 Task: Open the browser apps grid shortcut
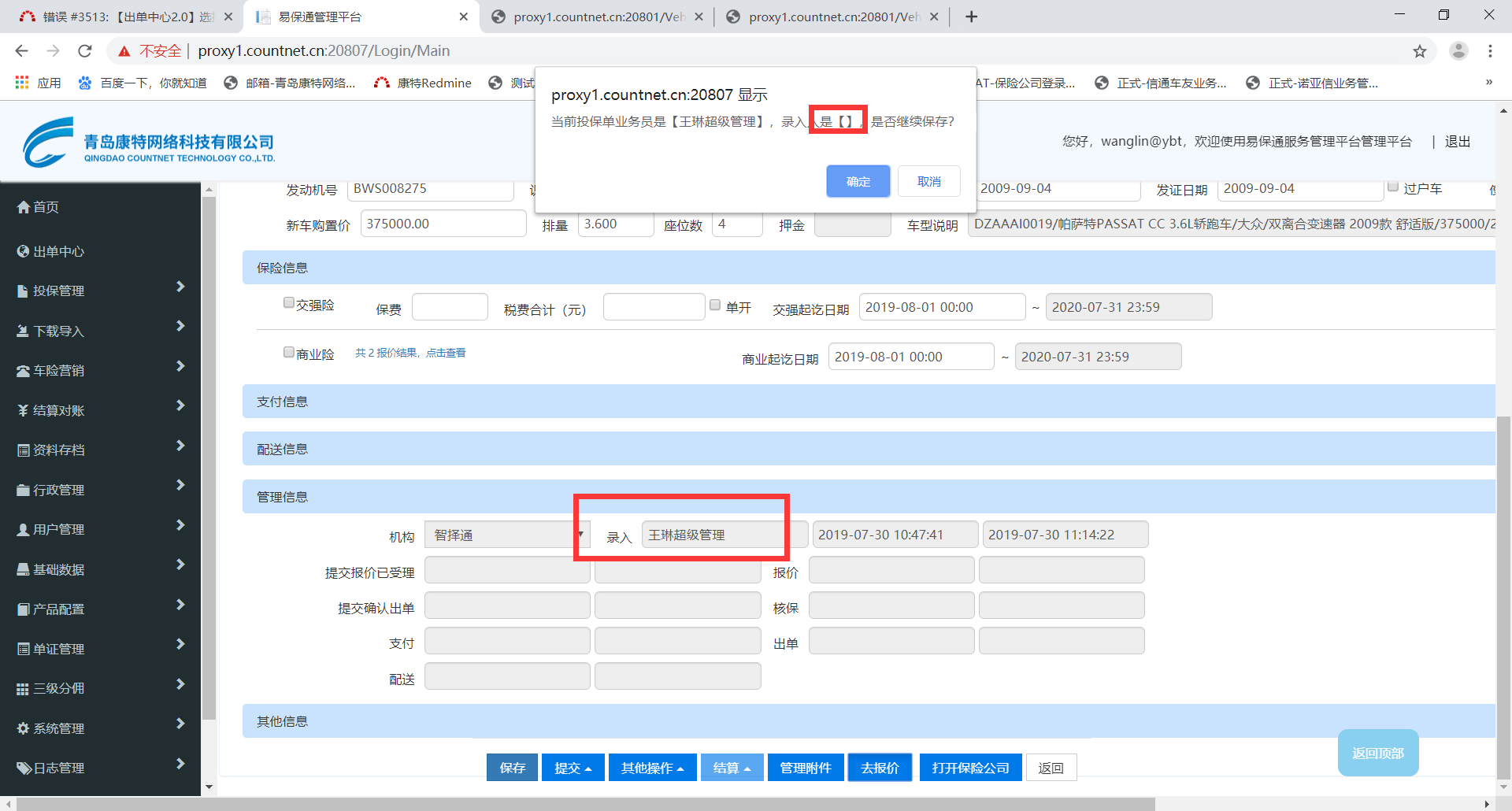tap(22, 83)
